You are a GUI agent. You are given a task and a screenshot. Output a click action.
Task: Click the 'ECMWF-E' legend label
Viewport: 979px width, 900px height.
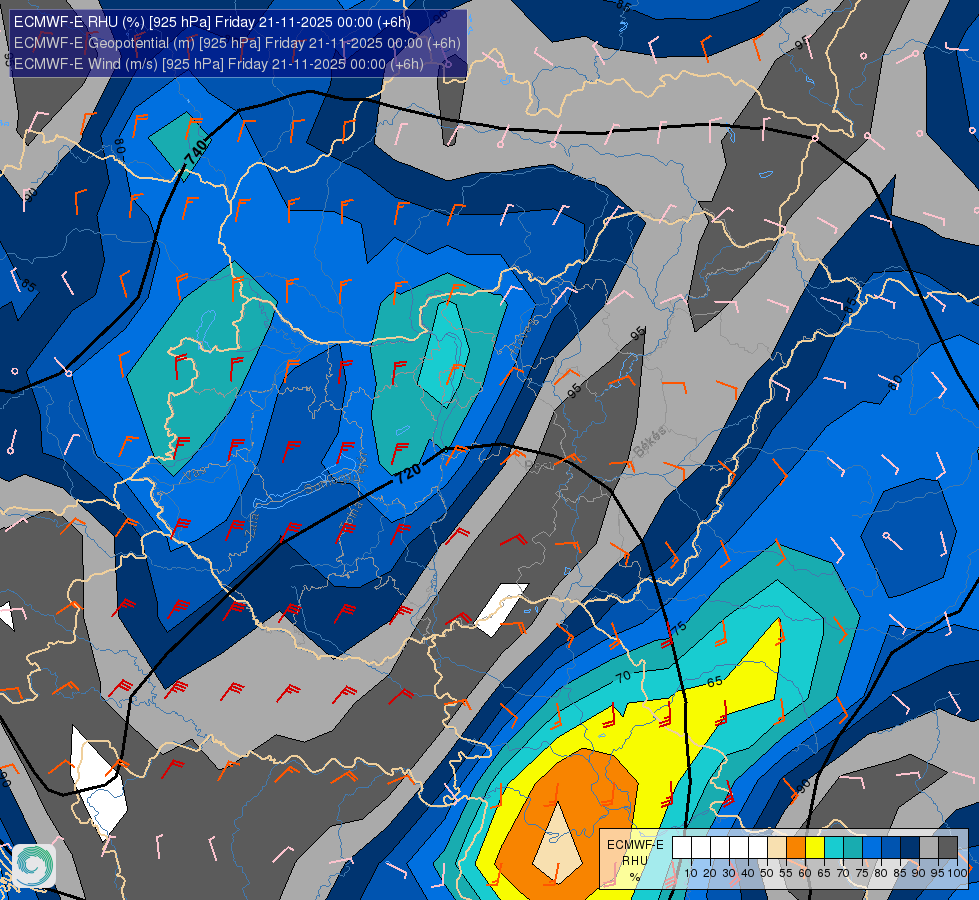[x=636, y=845]
